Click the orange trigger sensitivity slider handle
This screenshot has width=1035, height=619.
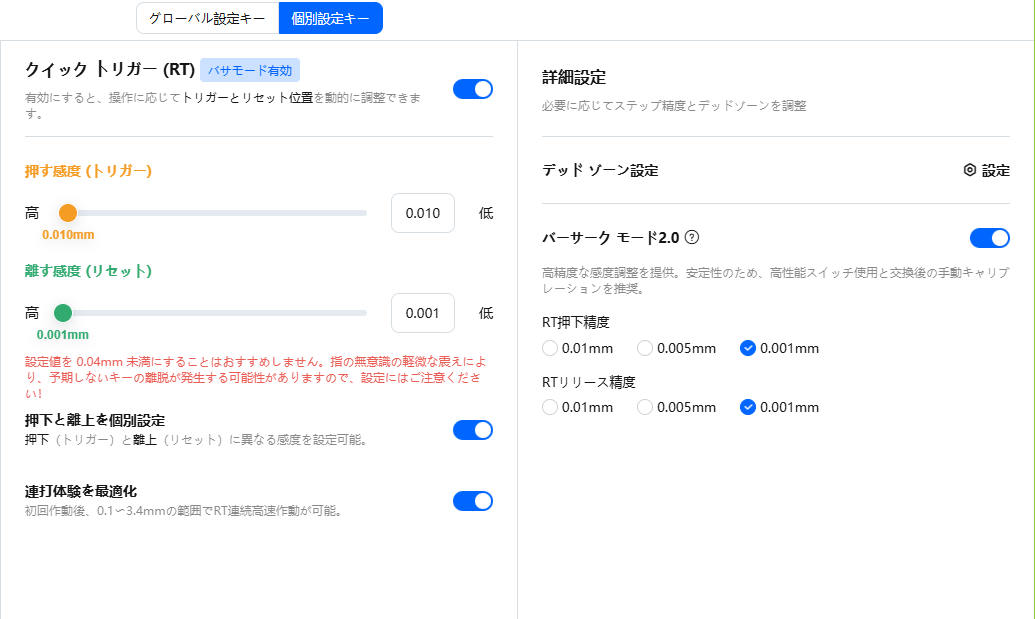(67, 213)
